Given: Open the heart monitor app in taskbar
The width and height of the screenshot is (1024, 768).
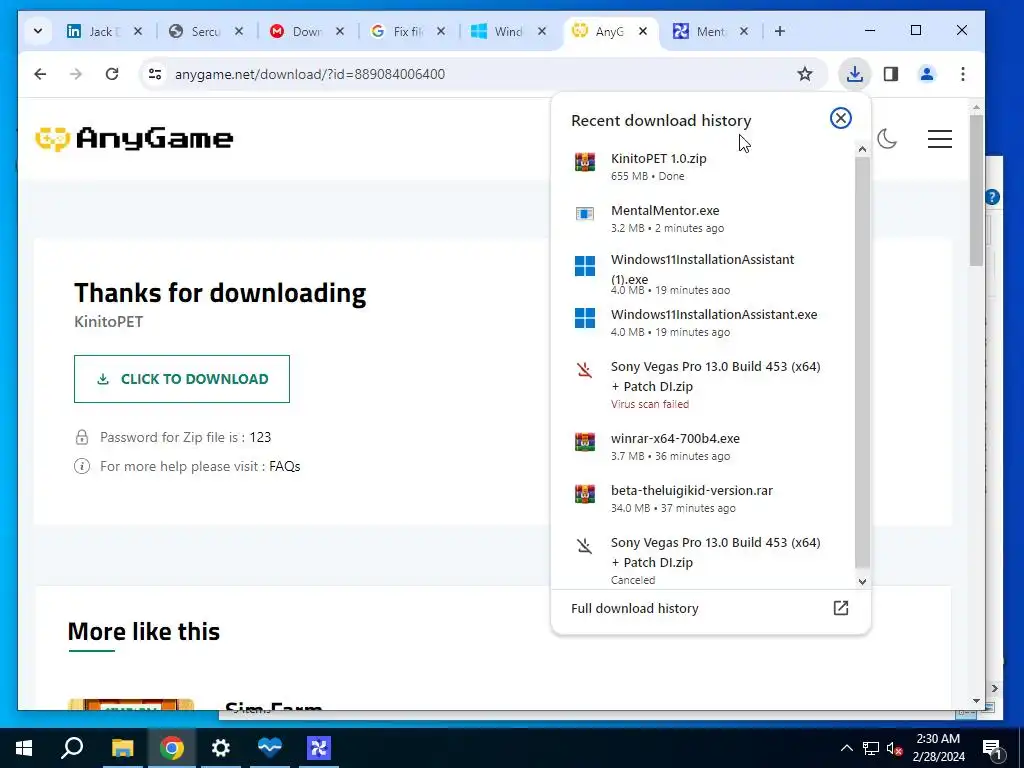Looking at the screenshot, I should point(270,748).
